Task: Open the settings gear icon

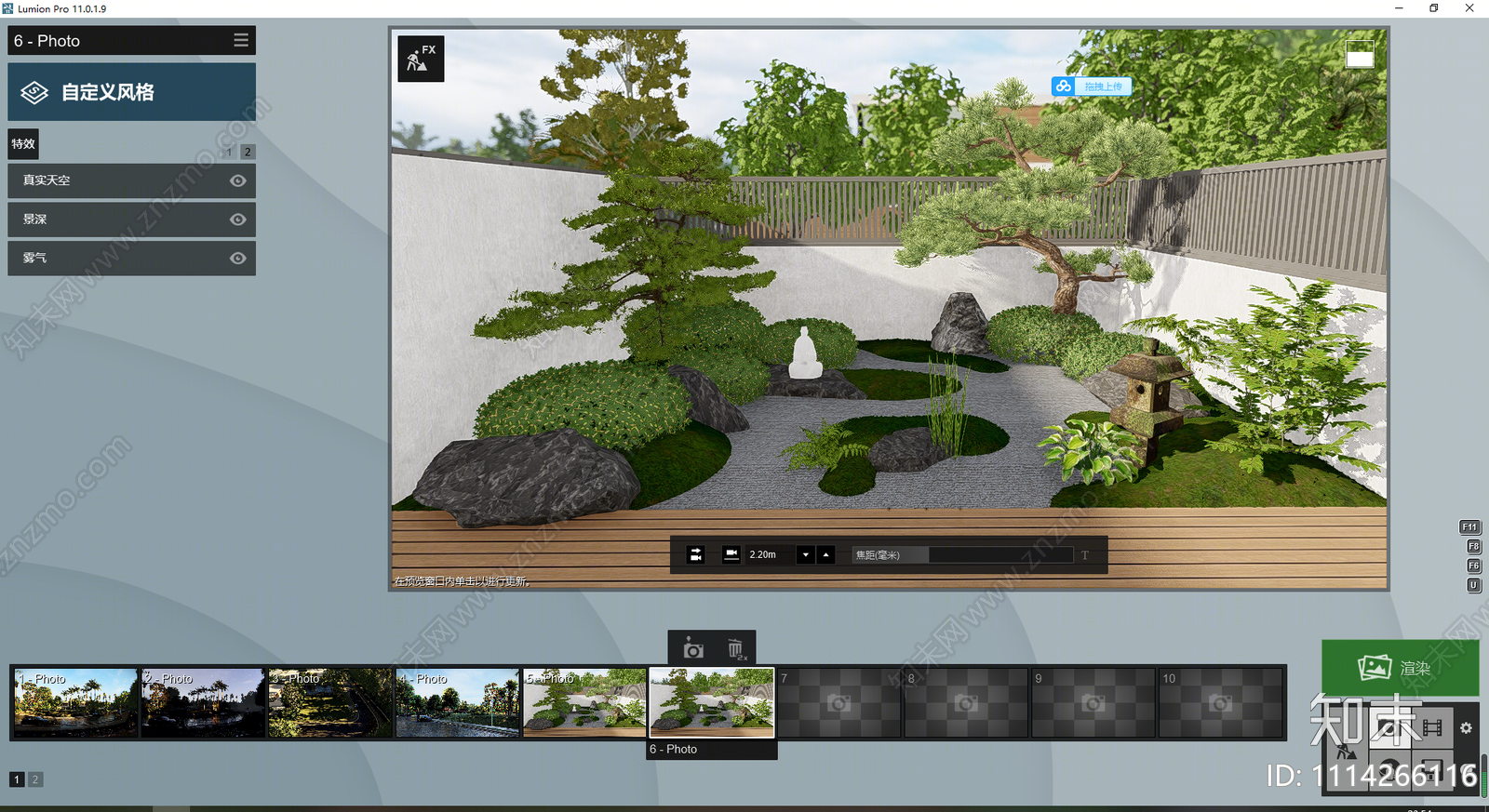Action: click(1466, 728)
